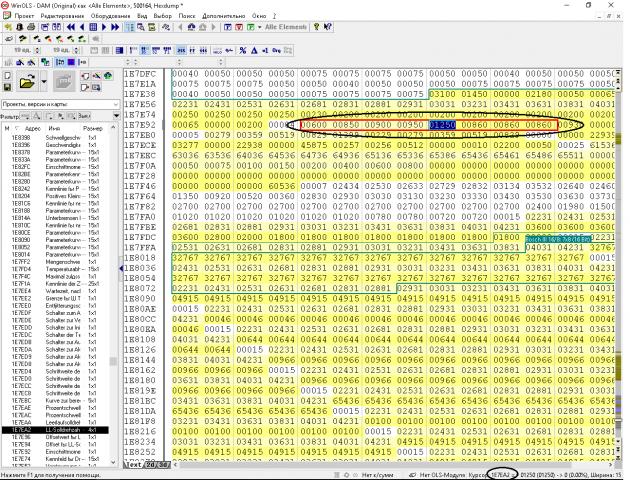Open the Поиск menu
The height and width of the screenshot is (480, 630).
187,16
